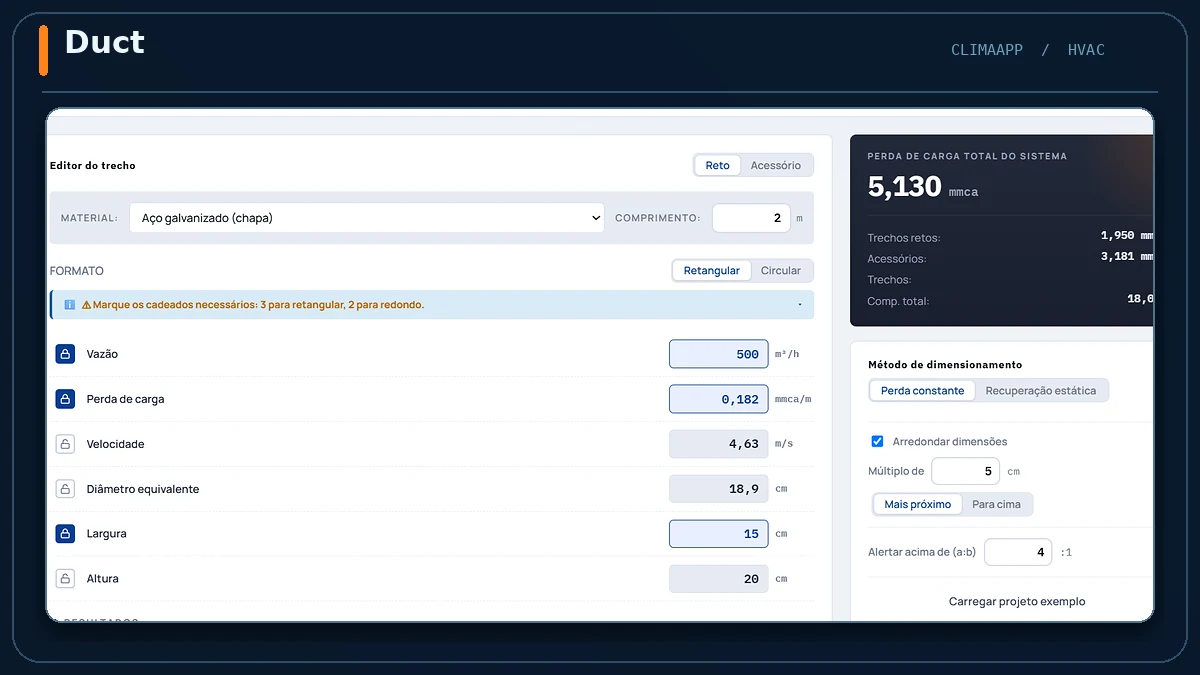Unlock the Vazão padlock
1200x675 pixels.
[x=65, y=354]
